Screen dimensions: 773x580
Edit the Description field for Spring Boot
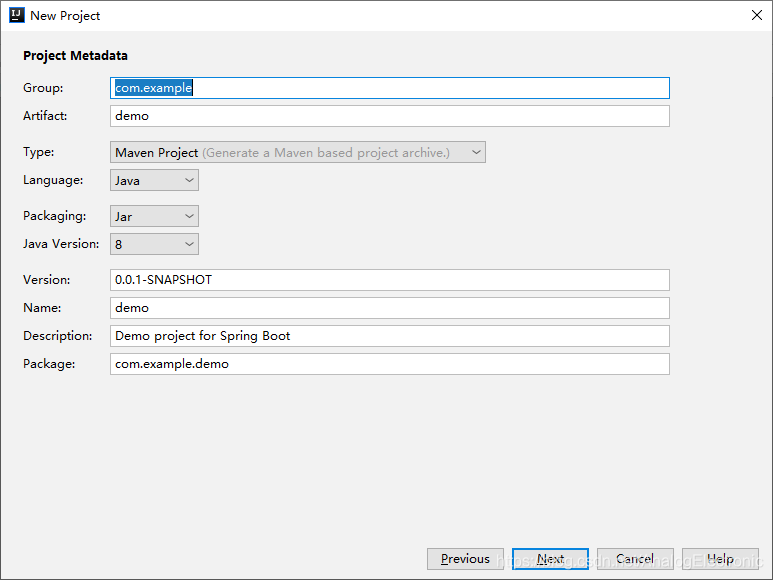[x=389, y=336]
